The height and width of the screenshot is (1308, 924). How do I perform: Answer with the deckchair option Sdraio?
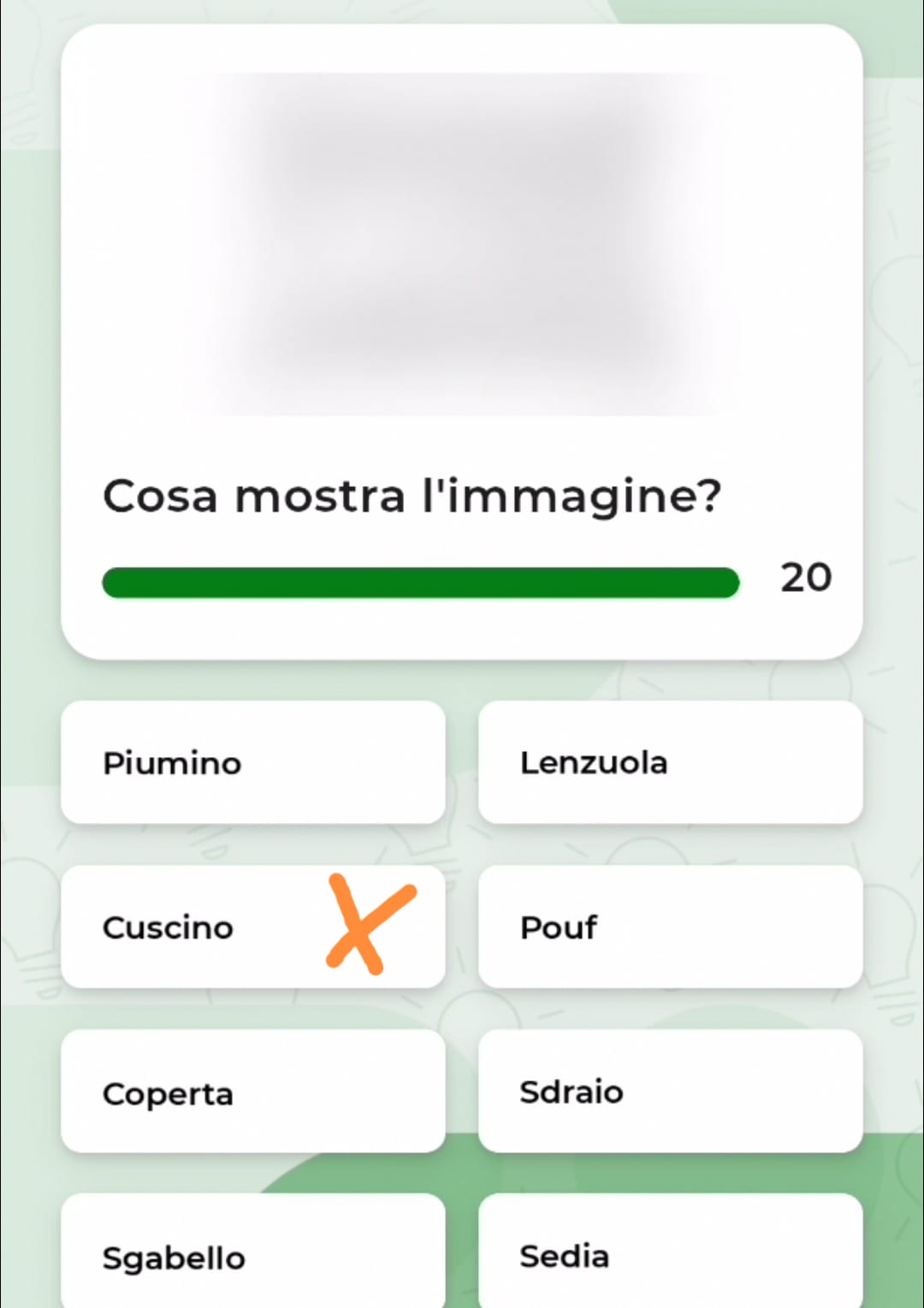coord(671,1091)
